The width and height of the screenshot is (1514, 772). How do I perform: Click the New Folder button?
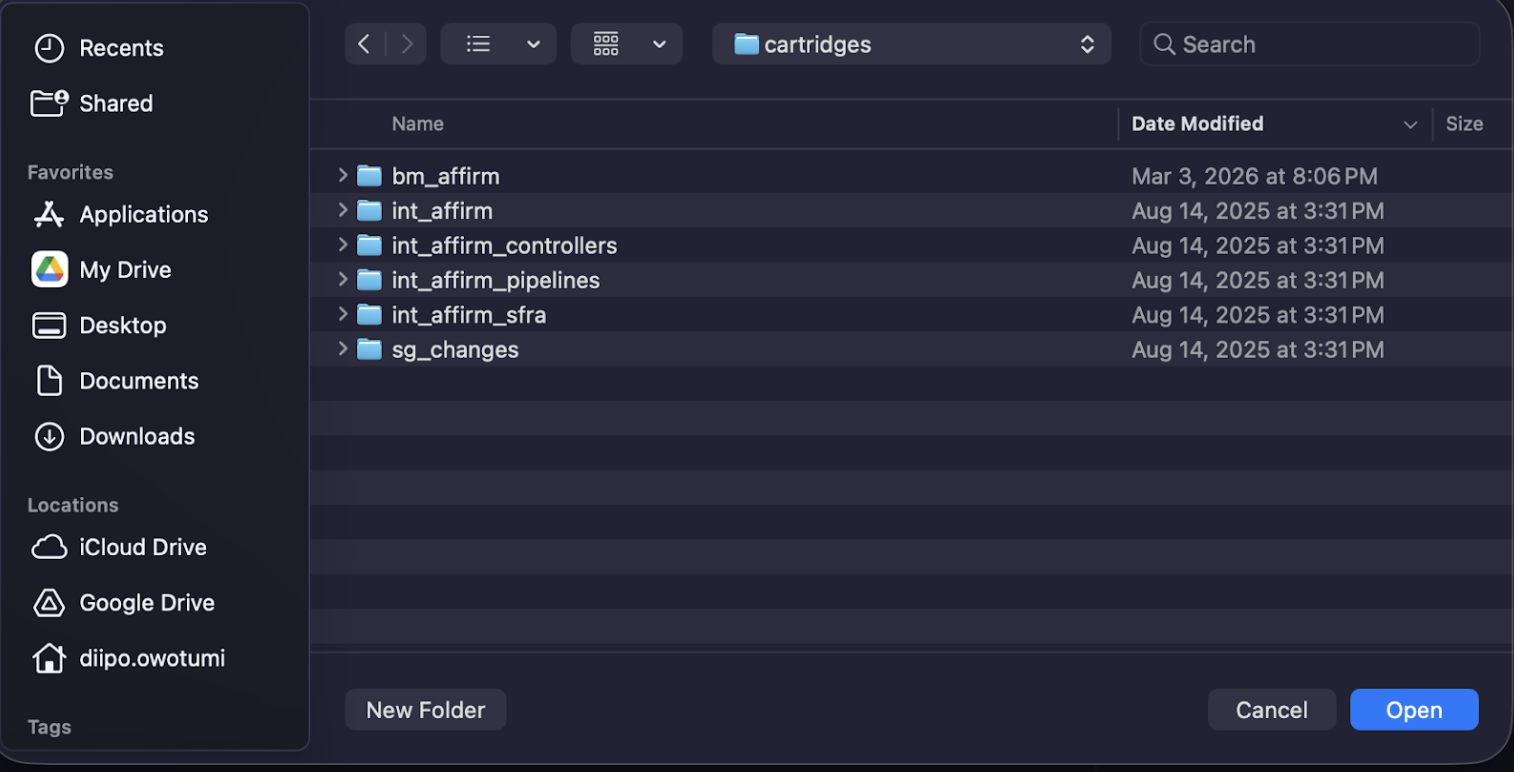(424, 709)
